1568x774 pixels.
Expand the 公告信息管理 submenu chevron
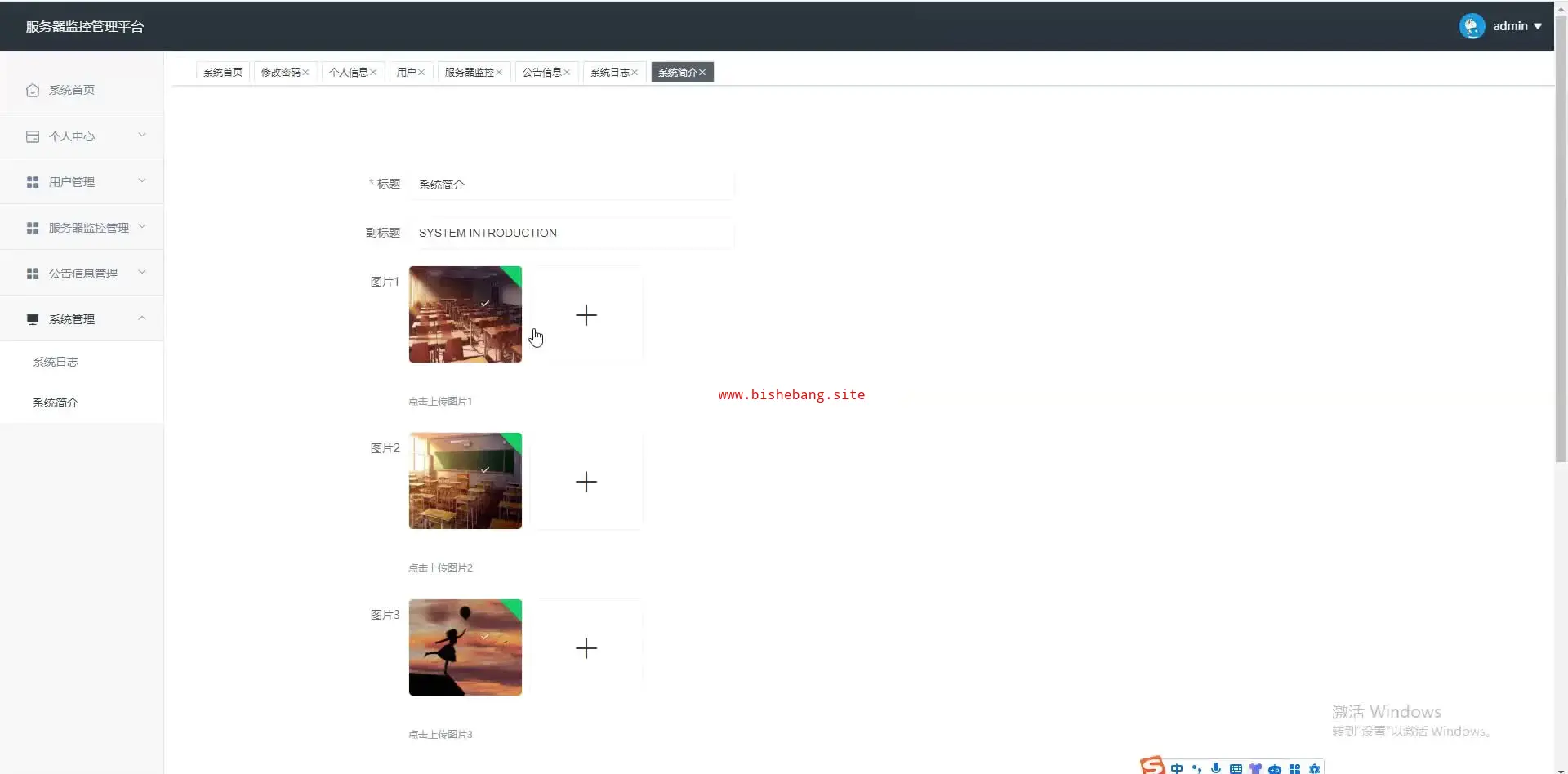[142, 272]
